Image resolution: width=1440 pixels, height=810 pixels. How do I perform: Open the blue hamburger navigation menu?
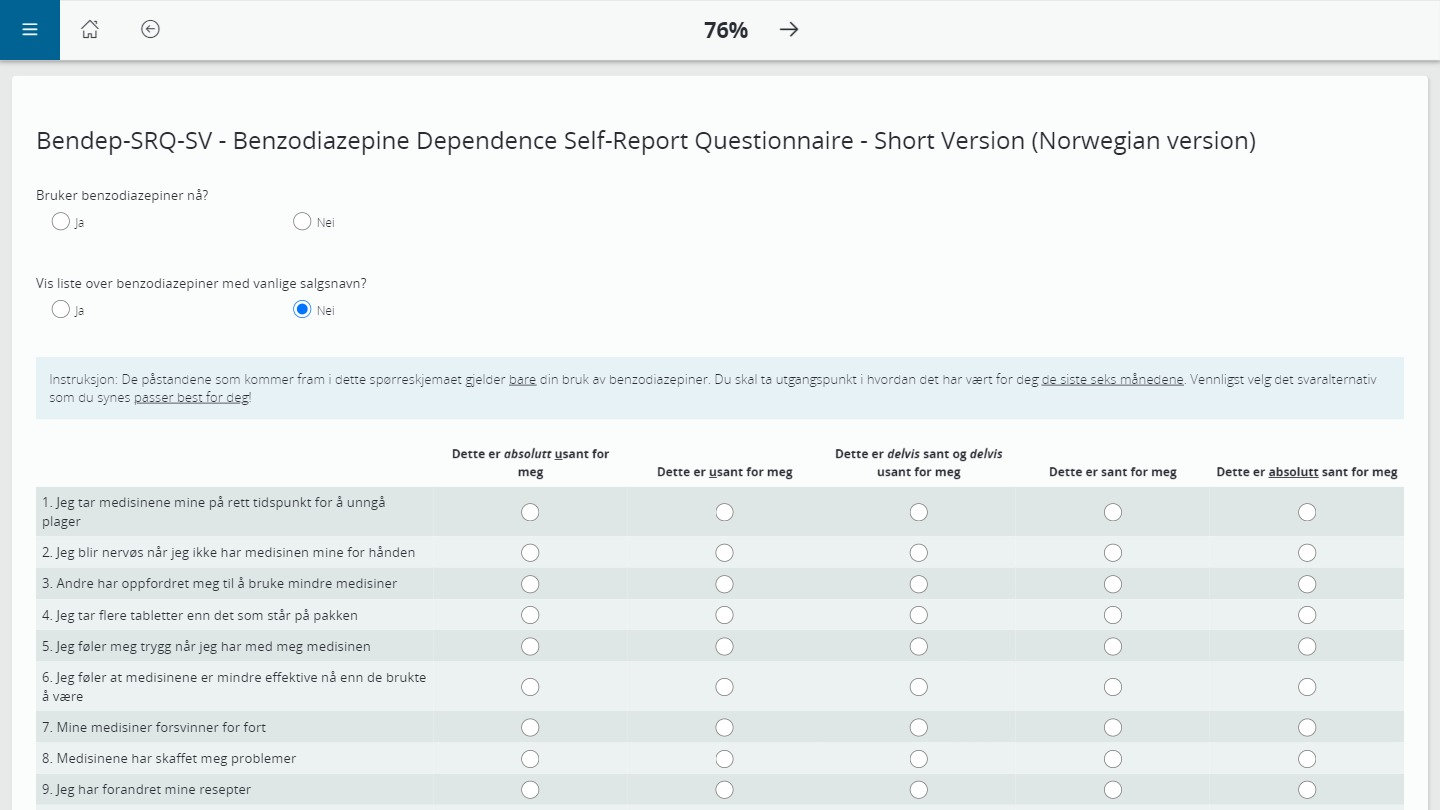29,29
